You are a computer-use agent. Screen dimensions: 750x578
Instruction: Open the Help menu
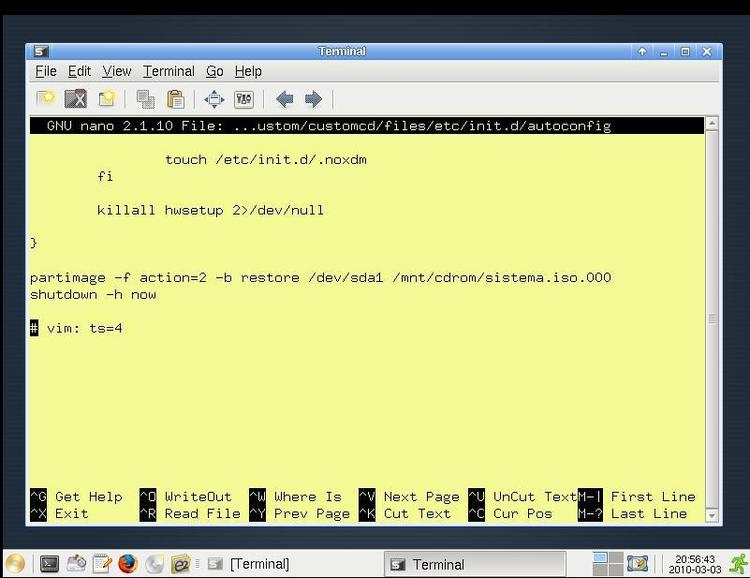[248, 71]
